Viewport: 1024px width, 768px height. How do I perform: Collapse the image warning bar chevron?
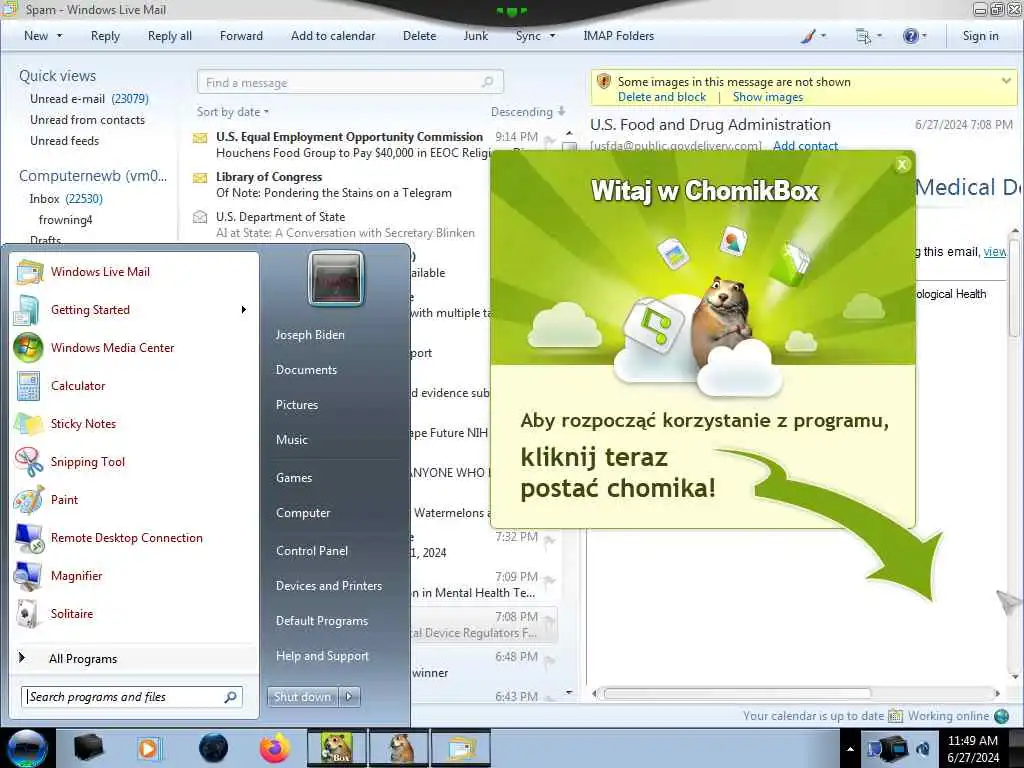1006,81
